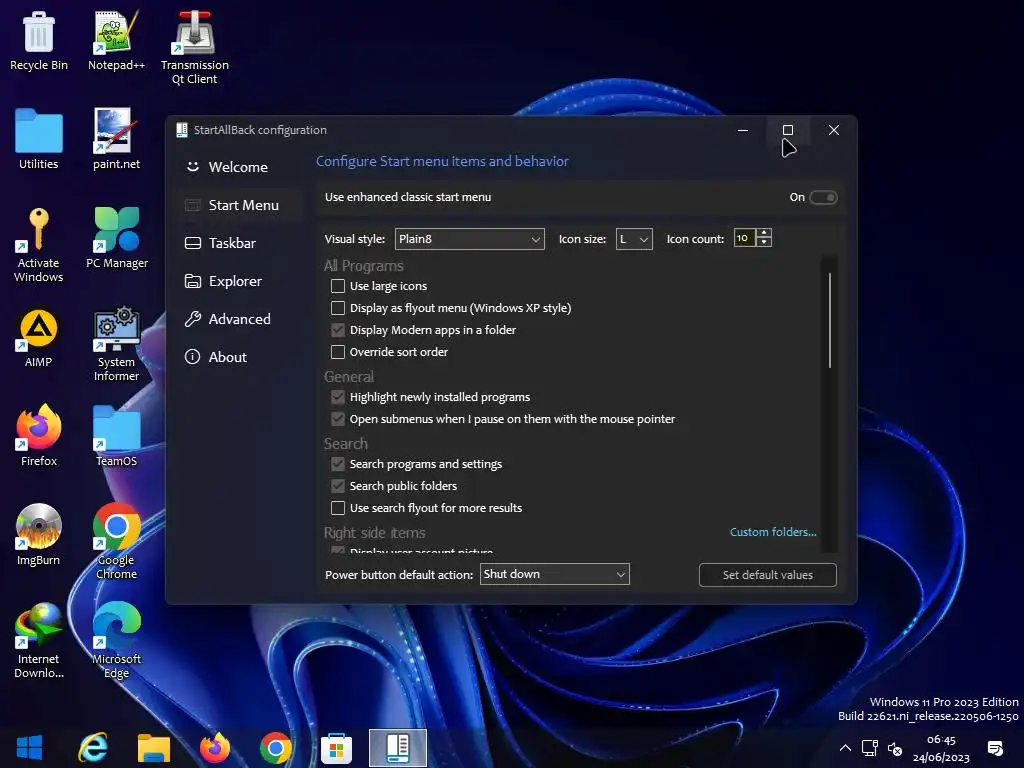Close the StartAllBack configuration window
Image resolution: width=1024 pixels, height=768 pixels.
(x=833, y=130)
